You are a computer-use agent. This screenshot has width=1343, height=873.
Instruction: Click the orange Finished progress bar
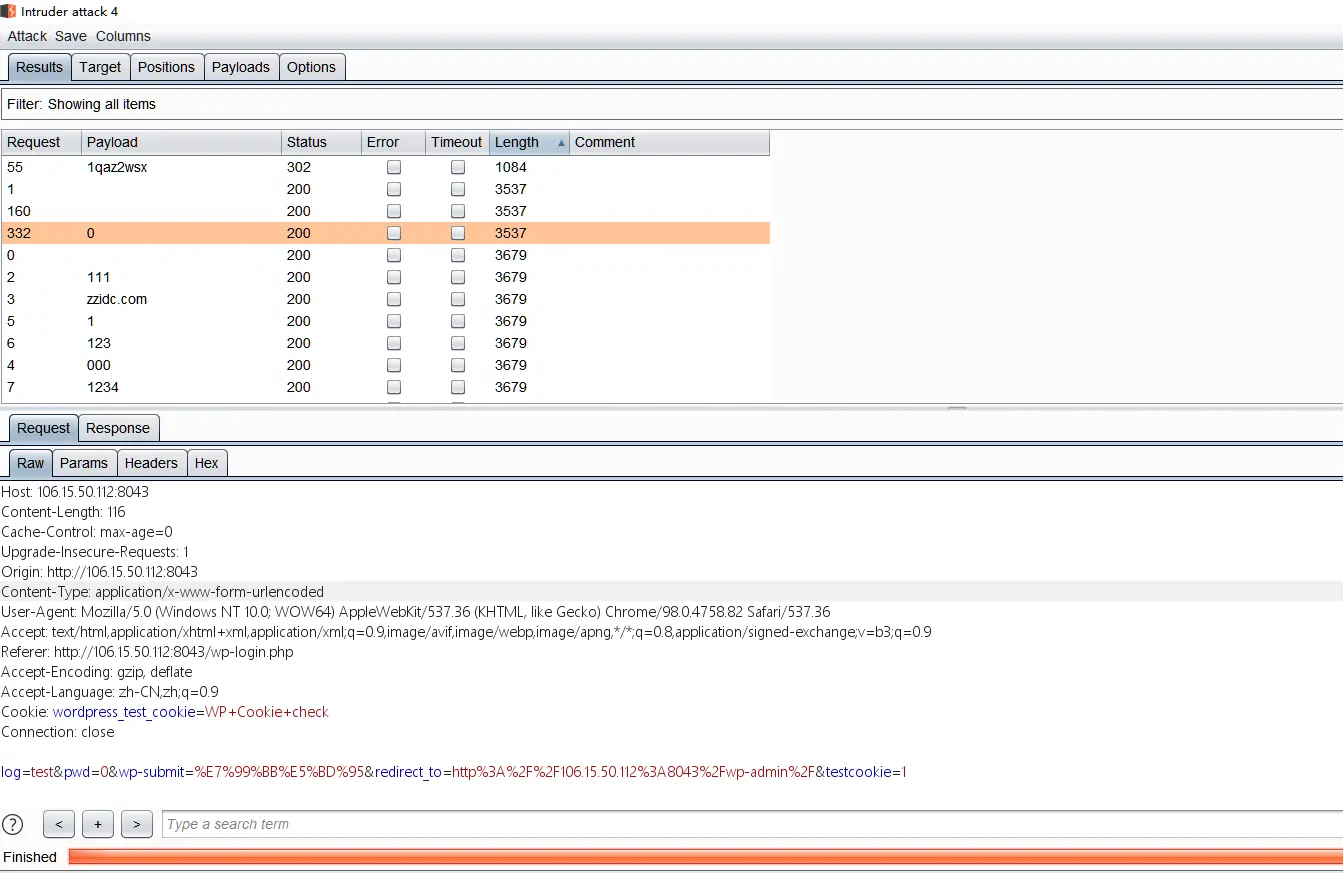705,857
